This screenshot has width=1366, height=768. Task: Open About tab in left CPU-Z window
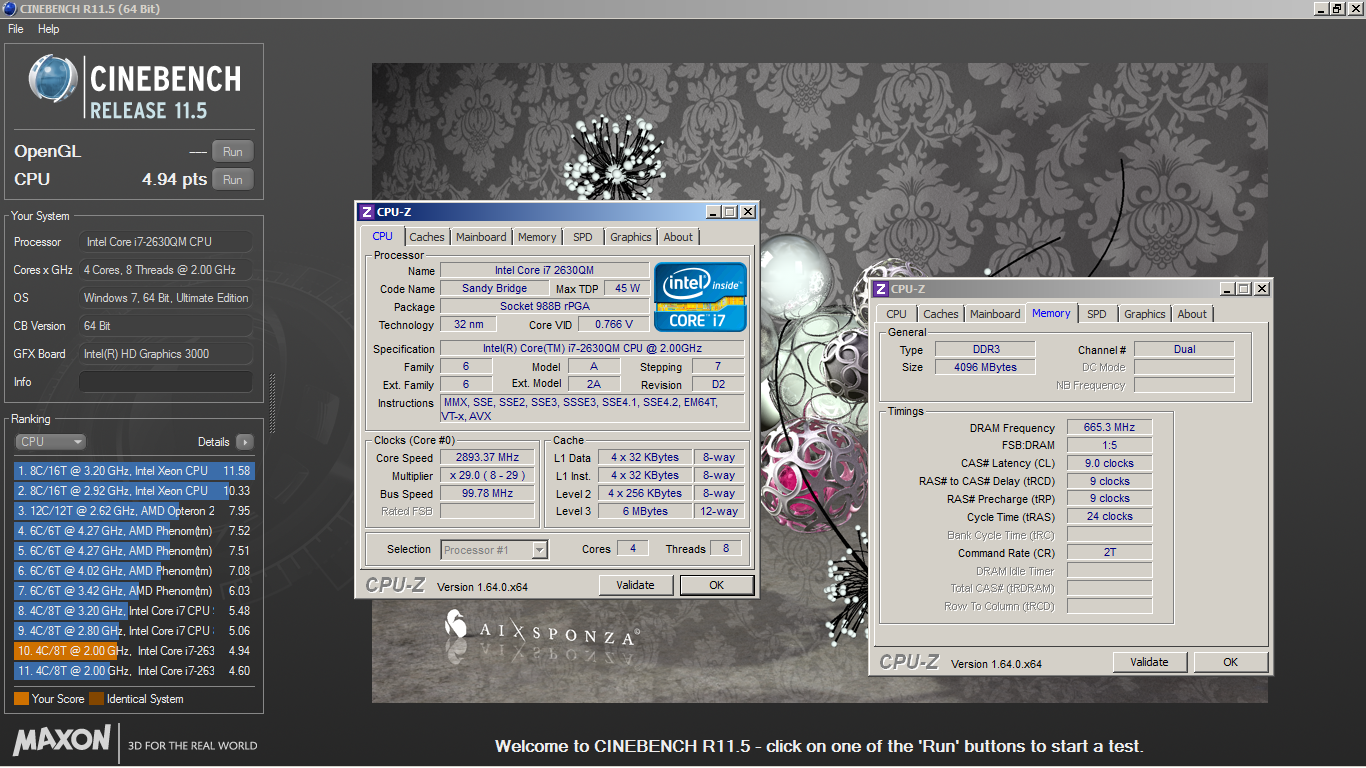(678, 237)
